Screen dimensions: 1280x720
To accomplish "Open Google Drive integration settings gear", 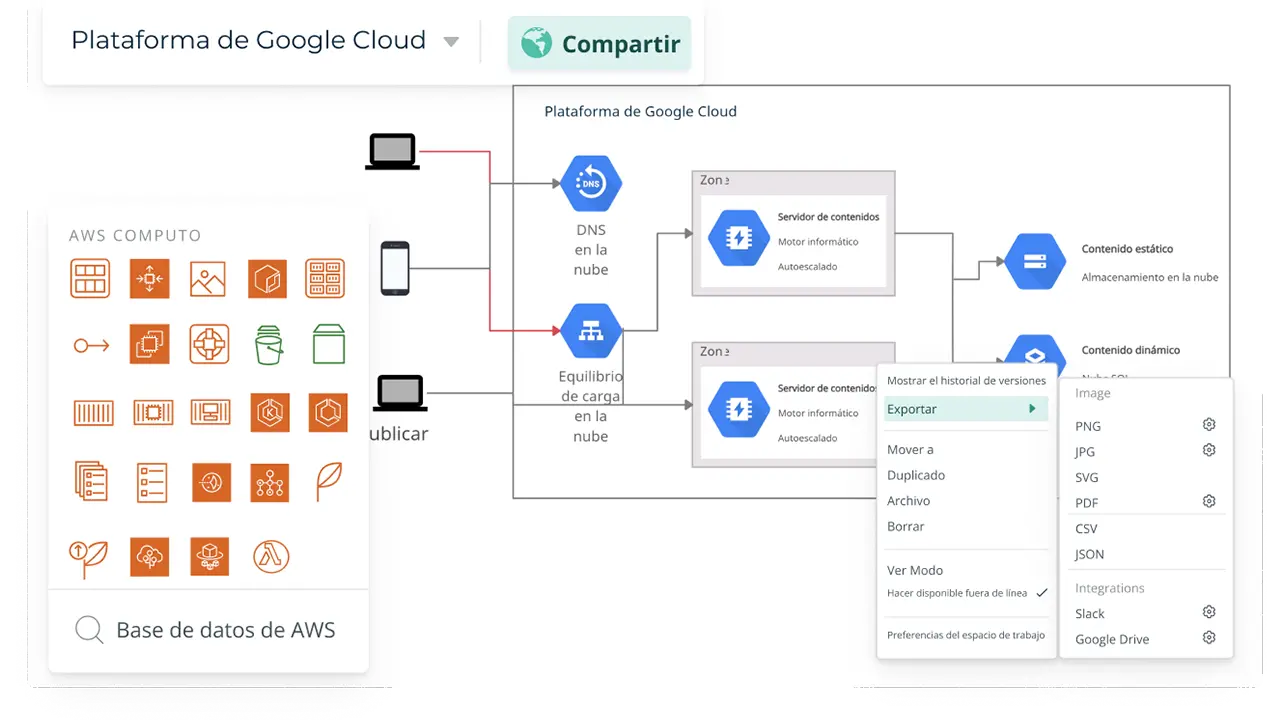I will [x=1208, y=637].
